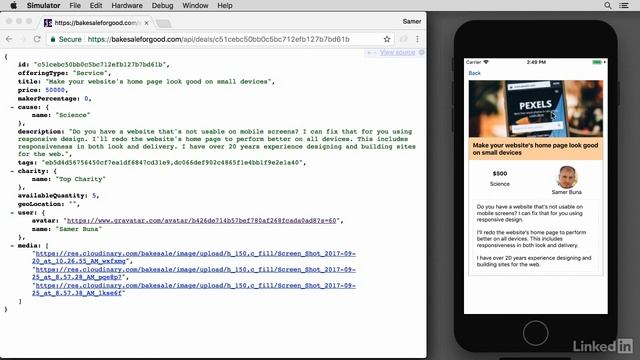The width and height of the screenshot is (640, 360).
Task: Open Notification Center list icon
Action: click(x=624, y=5)
